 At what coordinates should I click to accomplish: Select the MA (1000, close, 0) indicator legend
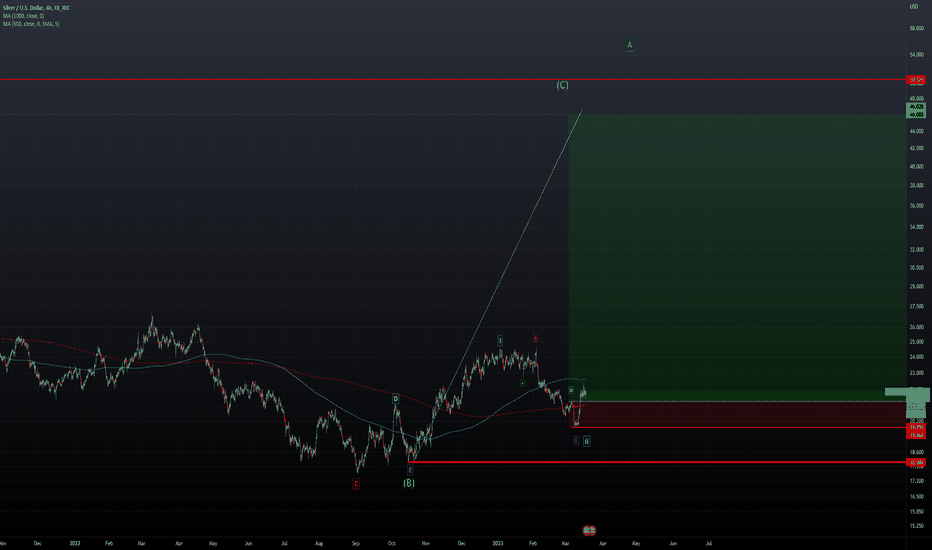tap(24, 16)
